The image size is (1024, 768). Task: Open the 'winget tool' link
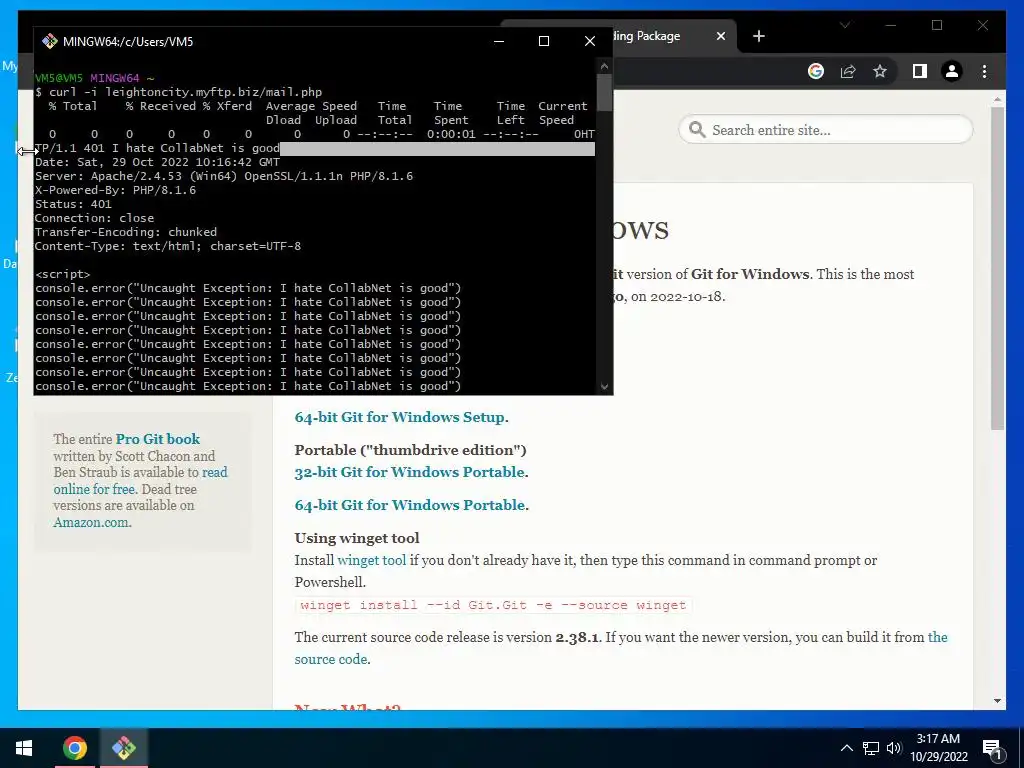pos(372,560)
